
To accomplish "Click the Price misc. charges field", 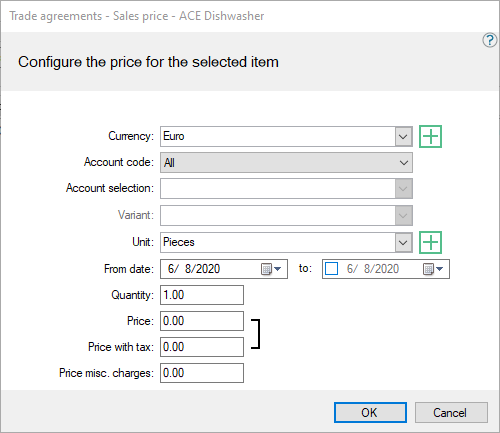I will [202, 373].
